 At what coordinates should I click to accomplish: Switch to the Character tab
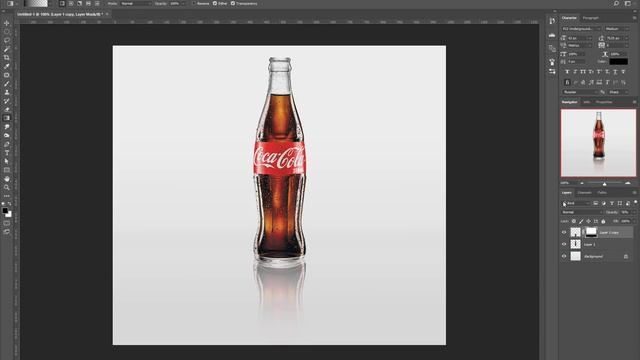569,18
